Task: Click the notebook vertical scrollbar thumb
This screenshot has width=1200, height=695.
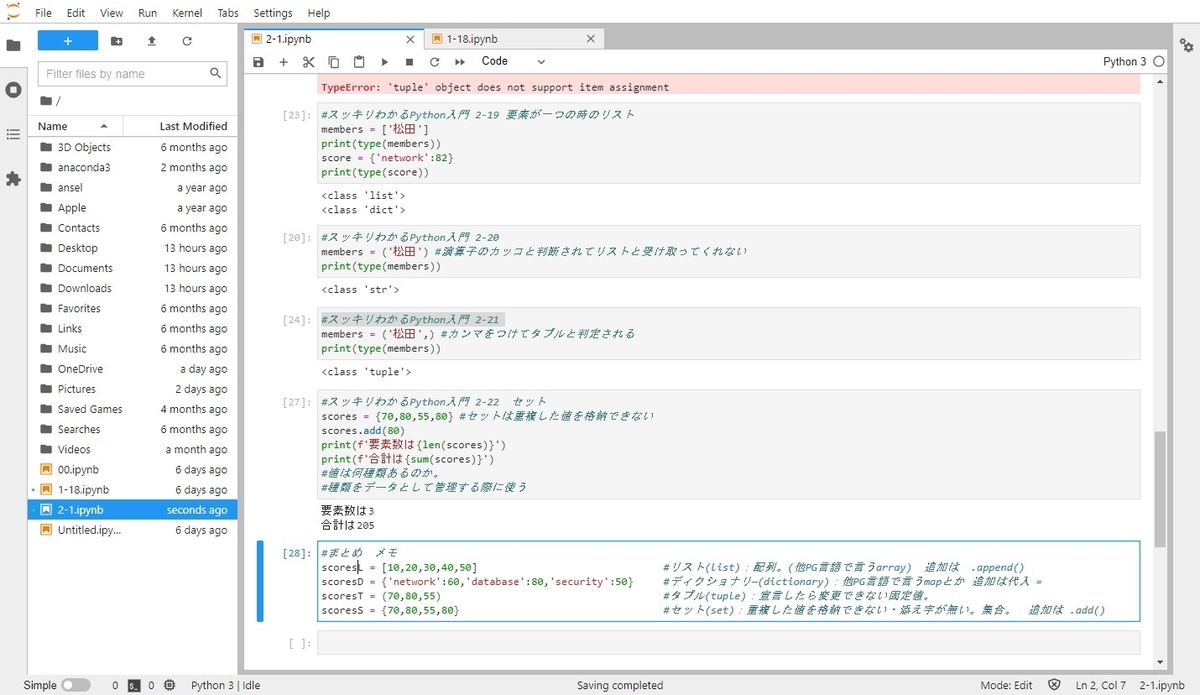Action: [1159, 490]
